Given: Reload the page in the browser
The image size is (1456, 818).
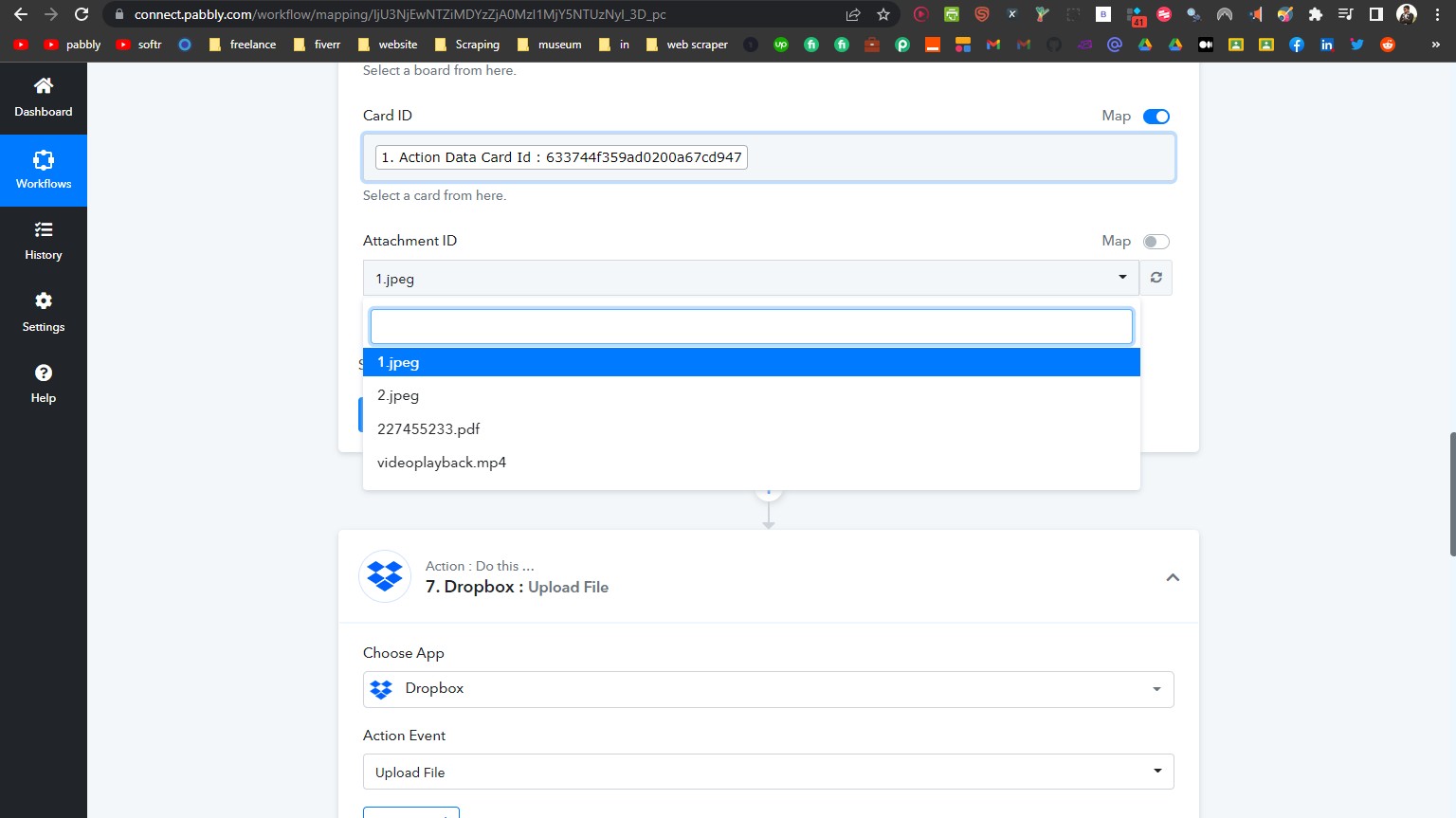Looking at the screenshot, I should tap(82, 14).
